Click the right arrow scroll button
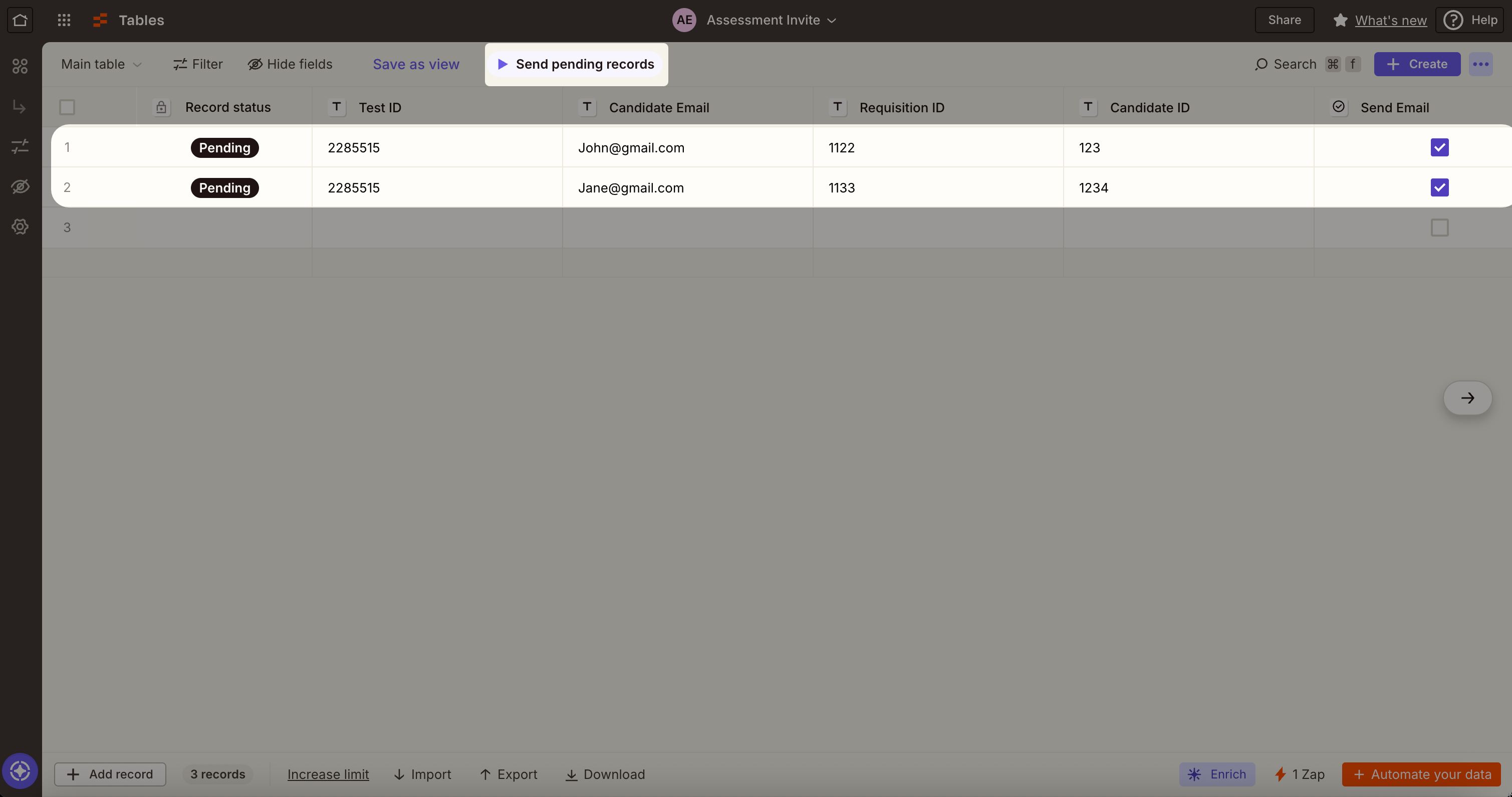The width and height of the screenshot is (1512, 797). (x=1467, y=397)
